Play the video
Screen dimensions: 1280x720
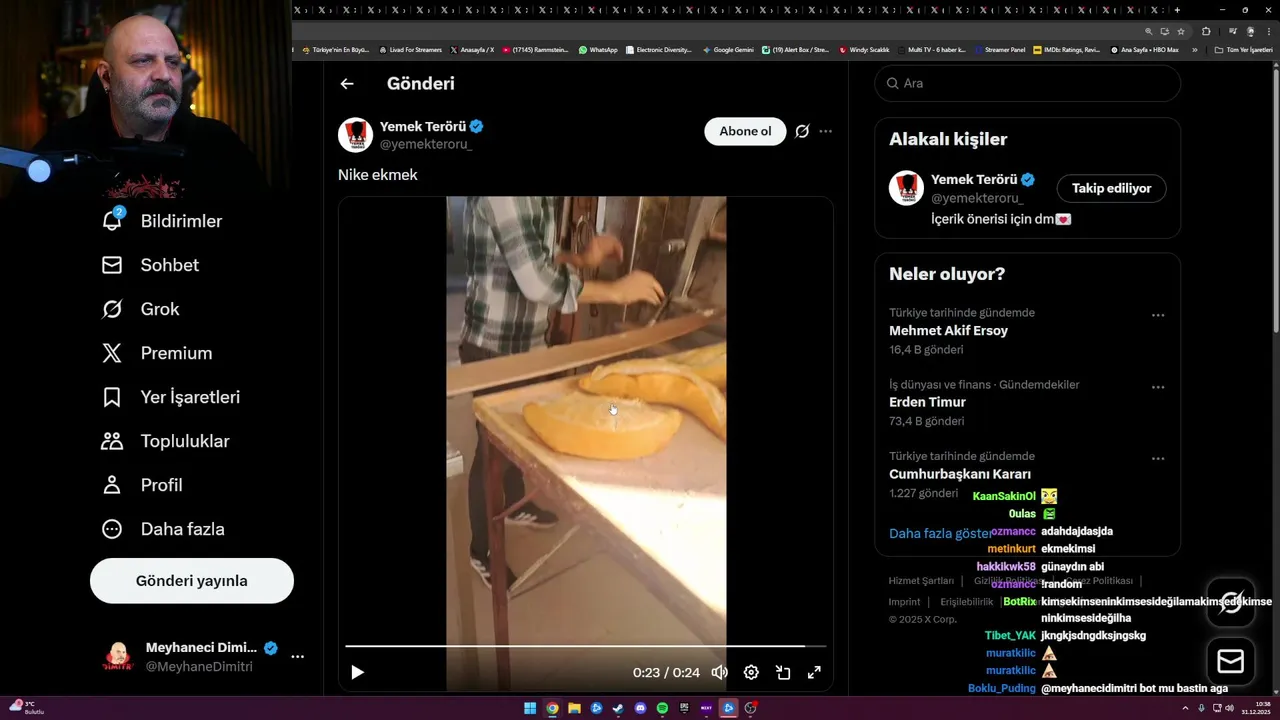(x=357, y=672)
